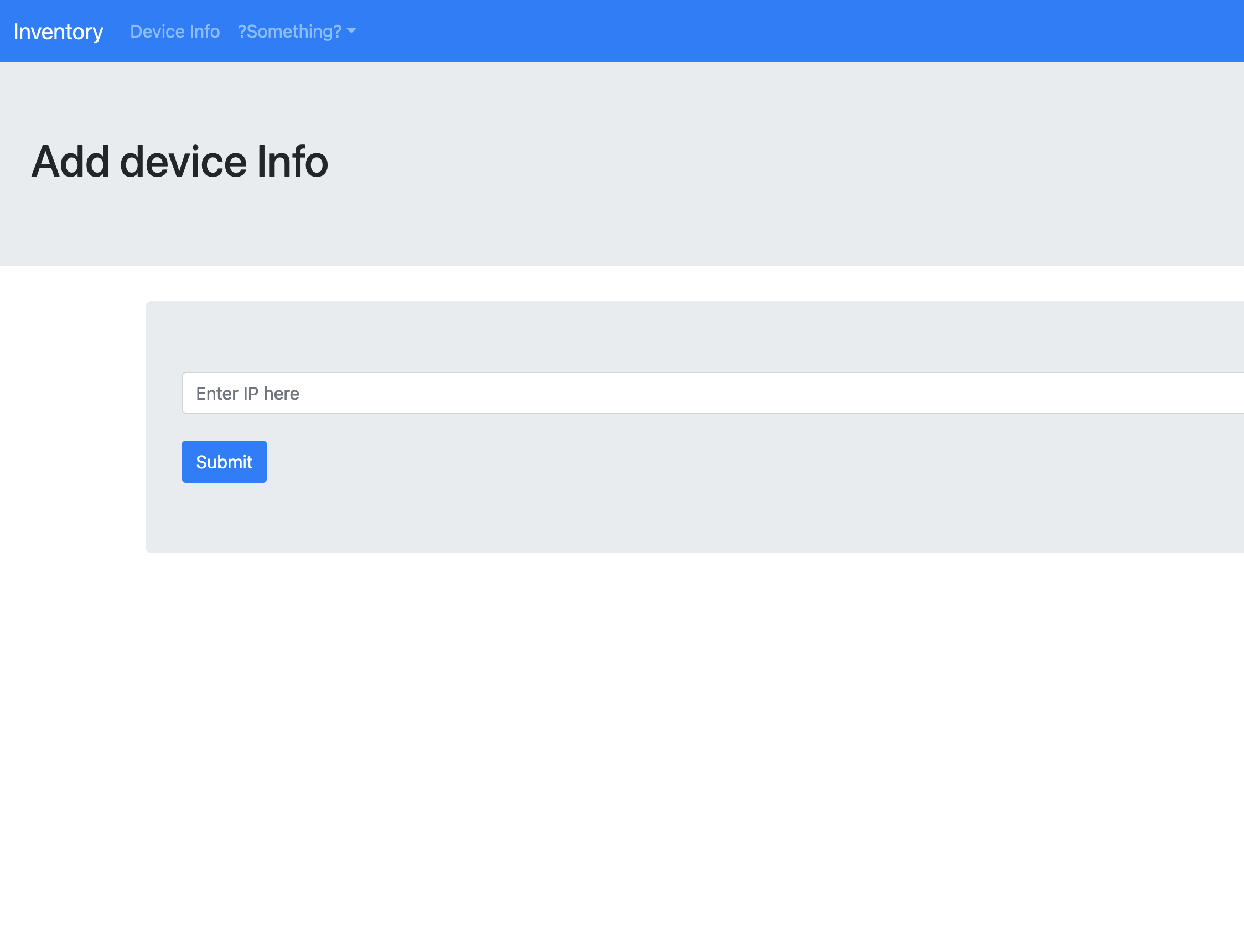
Task: Click the Device Info text in header
Action: (174, 31)
